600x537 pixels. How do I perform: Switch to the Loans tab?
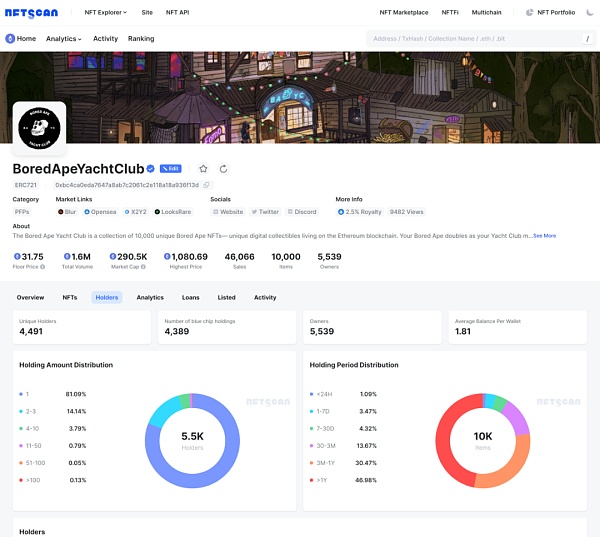point(190,297)
